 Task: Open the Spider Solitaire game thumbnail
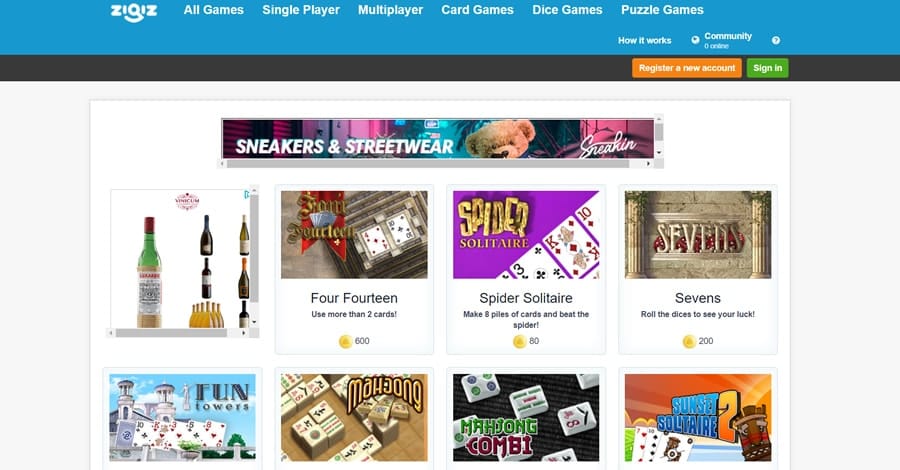point(526,235)
